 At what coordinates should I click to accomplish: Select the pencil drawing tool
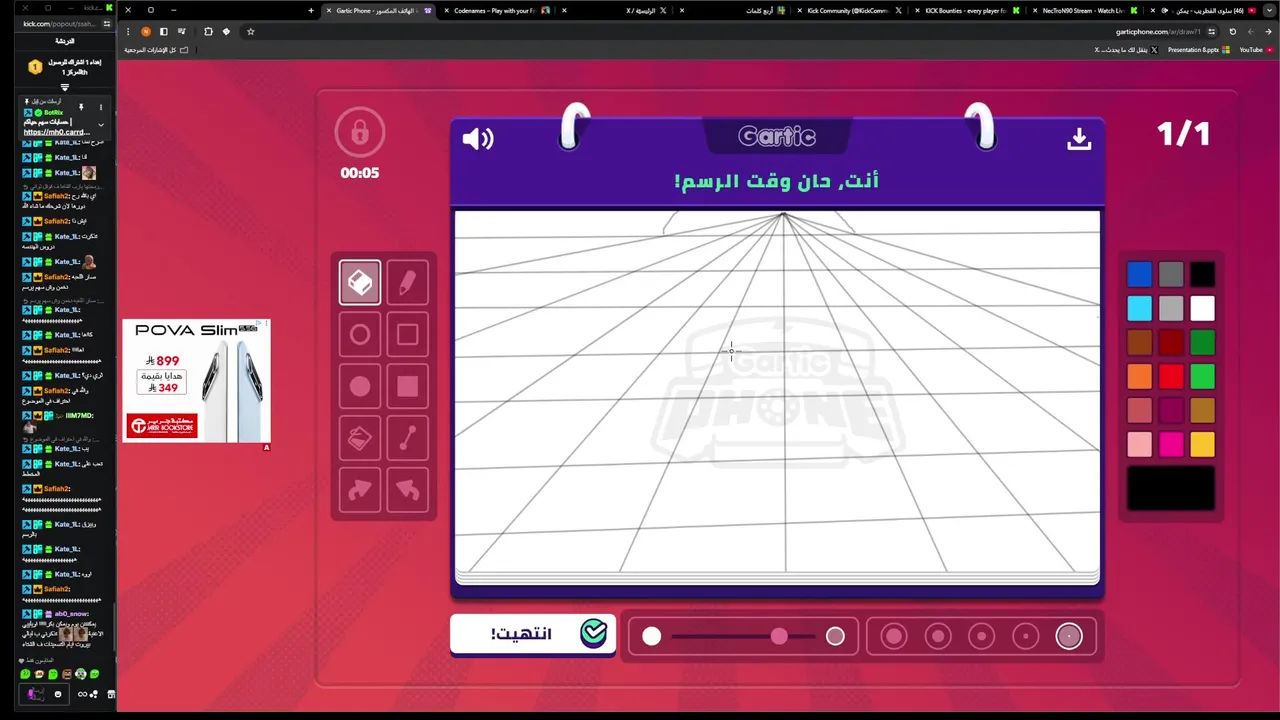pos(407,283)
